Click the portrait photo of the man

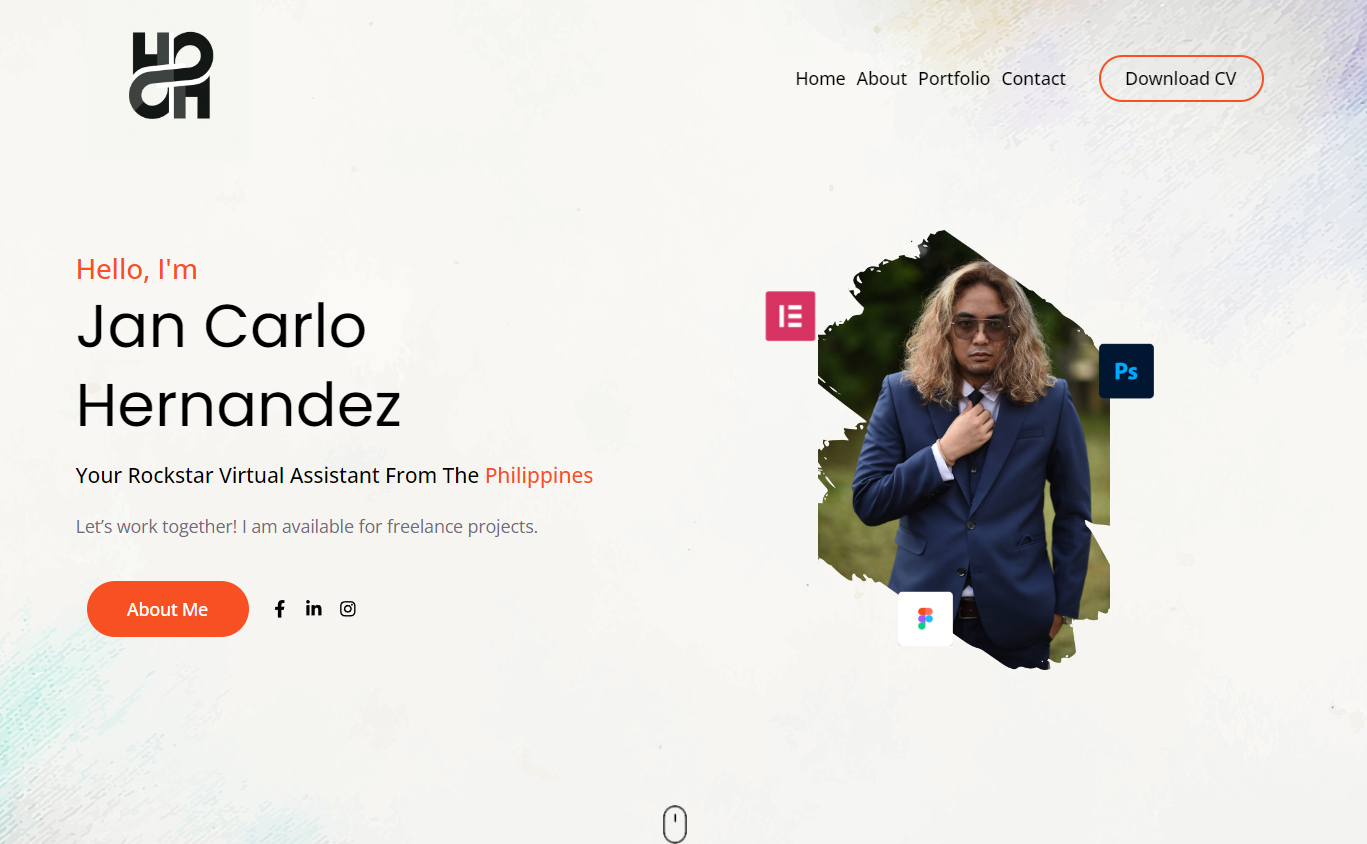coord(964,450)
